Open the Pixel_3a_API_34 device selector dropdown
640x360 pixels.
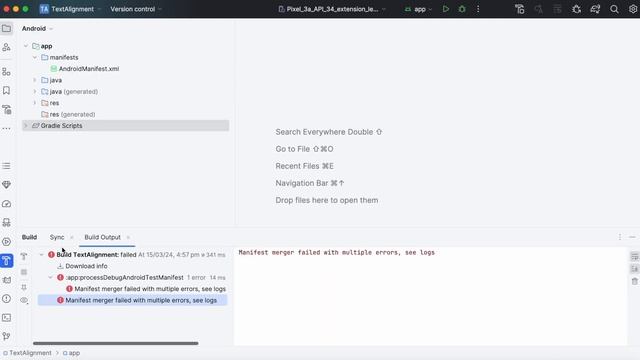(x=332, y=9)
